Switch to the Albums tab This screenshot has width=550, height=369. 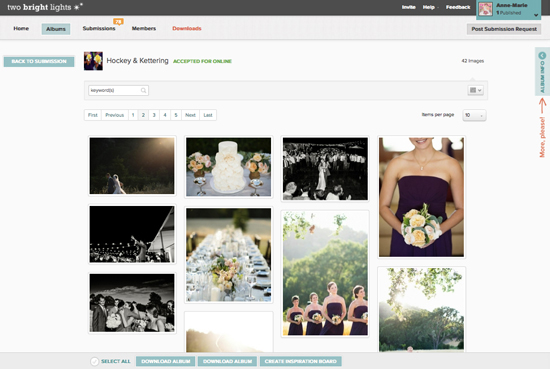click(x=56, y=29)
